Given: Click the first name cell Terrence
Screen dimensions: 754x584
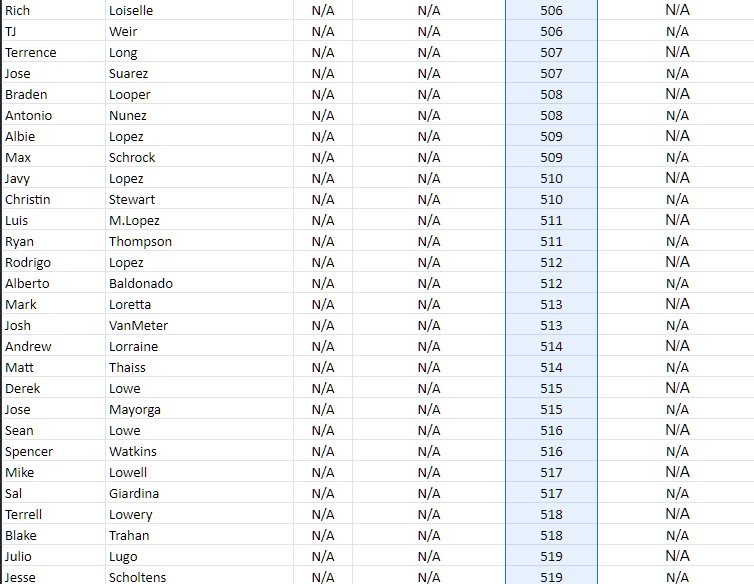Looking at the screenshot, I should tap(54, 51).
